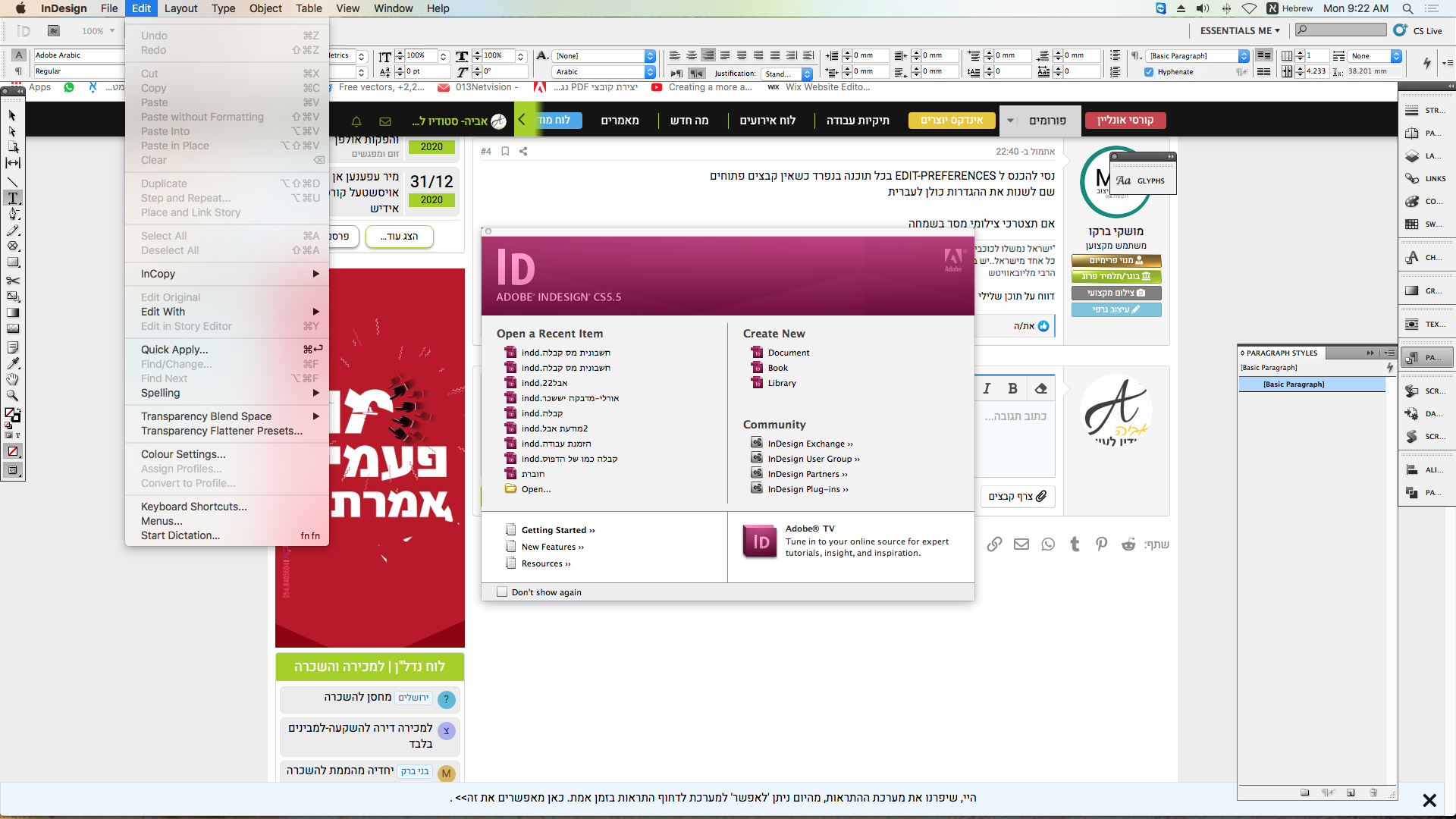Open the Keyboard Shortcuts dialog from Edit menu

pyautogui.click(x=193, y=507)
